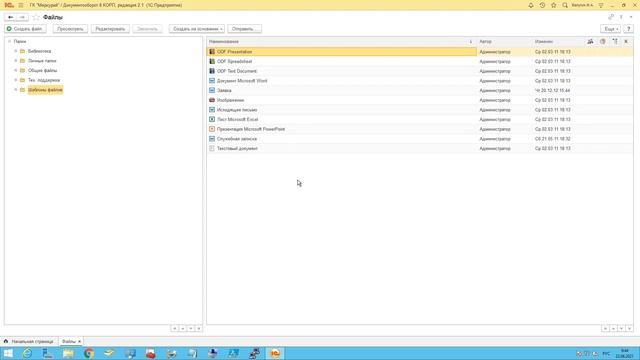Open the title bar settings dropdown arrow
Screen dimensions: 640x360
tap(601, 5)
